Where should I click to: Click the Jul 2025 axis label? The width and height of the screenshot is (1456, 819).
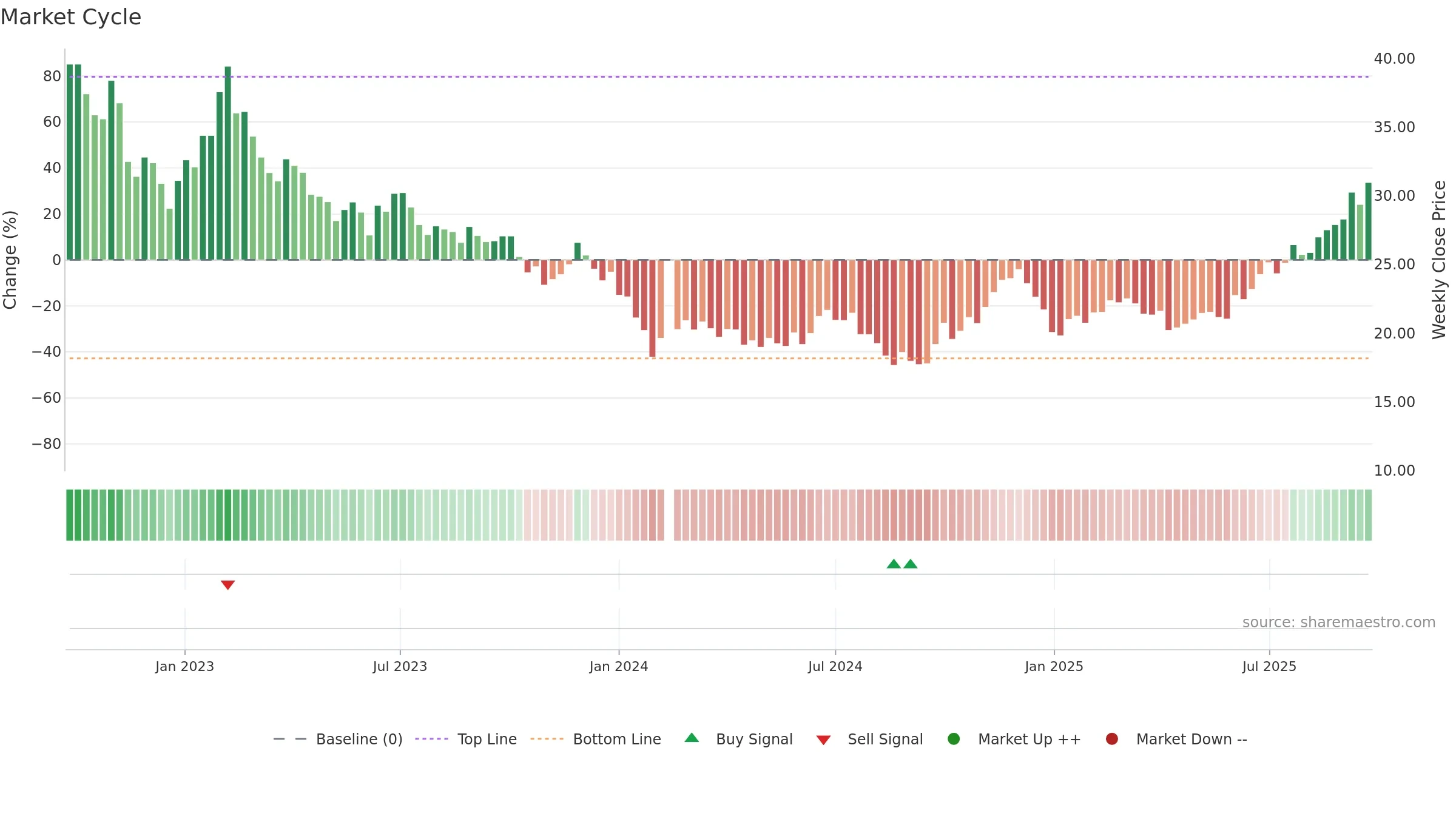(x=1269, y=666)
